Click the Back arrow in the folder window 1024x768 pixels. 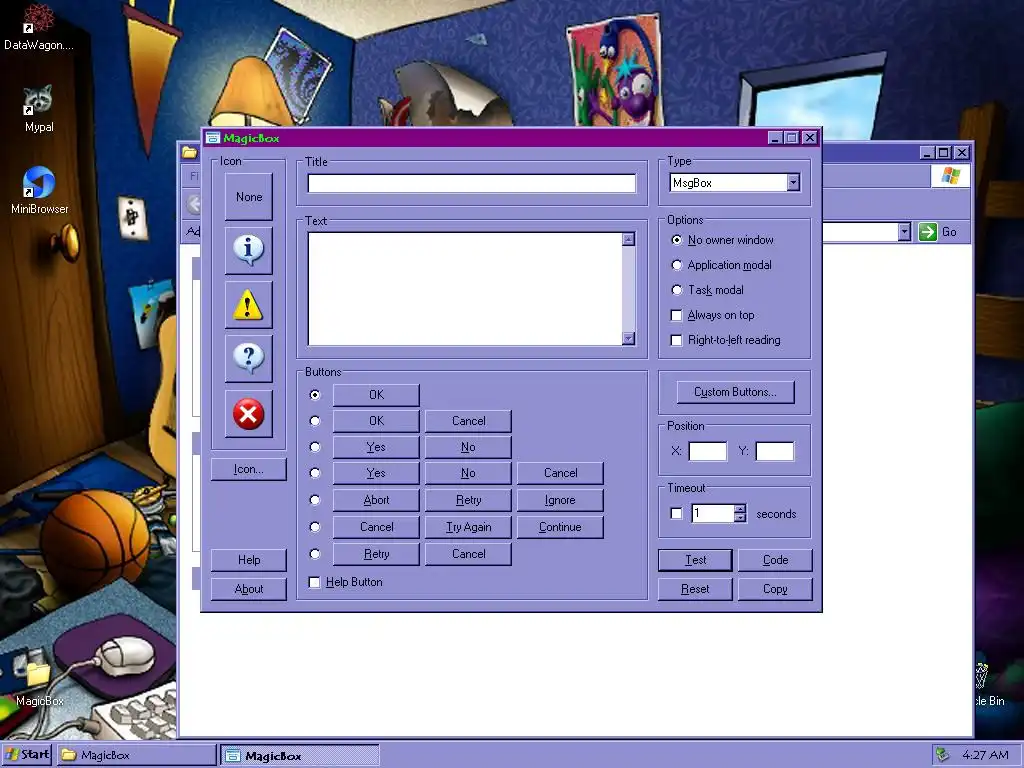(x=193, y=204)
